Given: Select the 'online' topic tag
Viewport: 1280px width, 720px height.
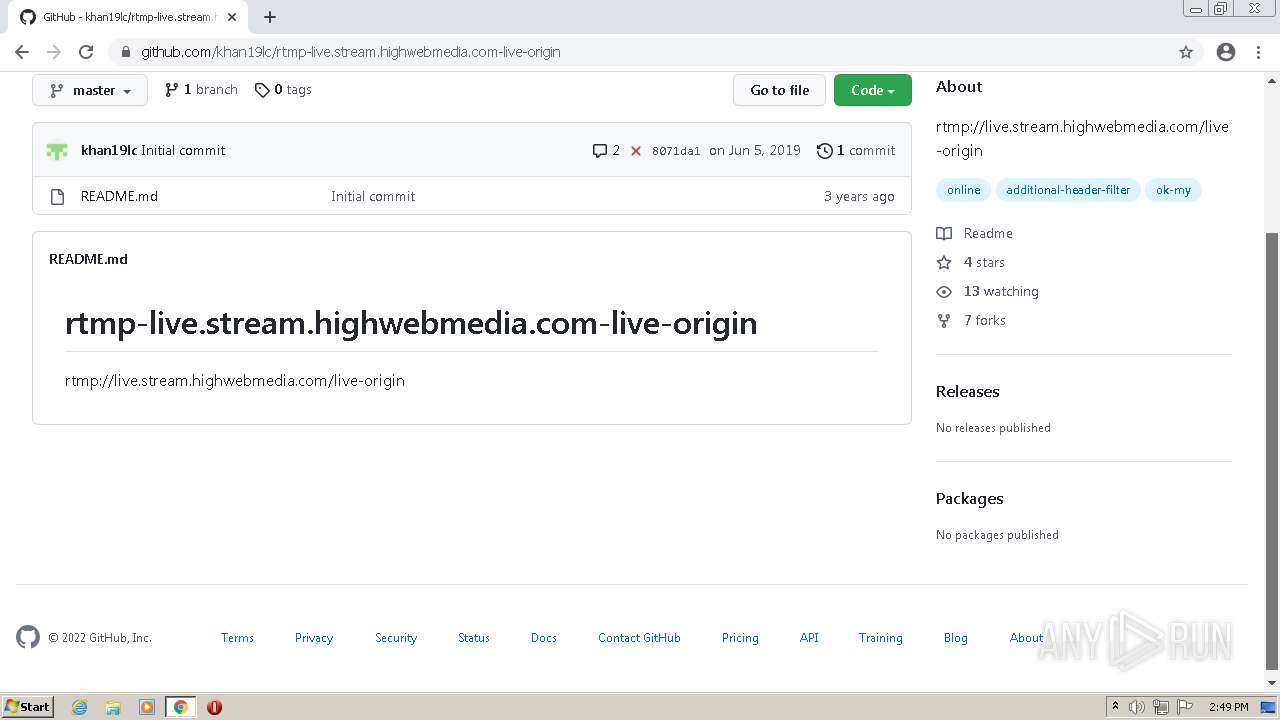Looking at the screenshot, I should pyautogui.click(x=964, y=190).
